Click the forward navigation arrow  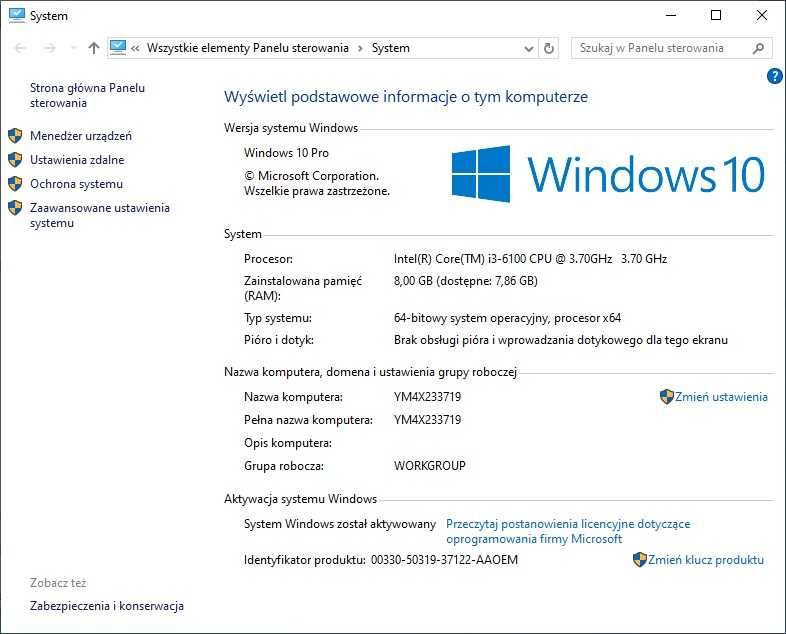pyautogui.click(x=49, y=48)
